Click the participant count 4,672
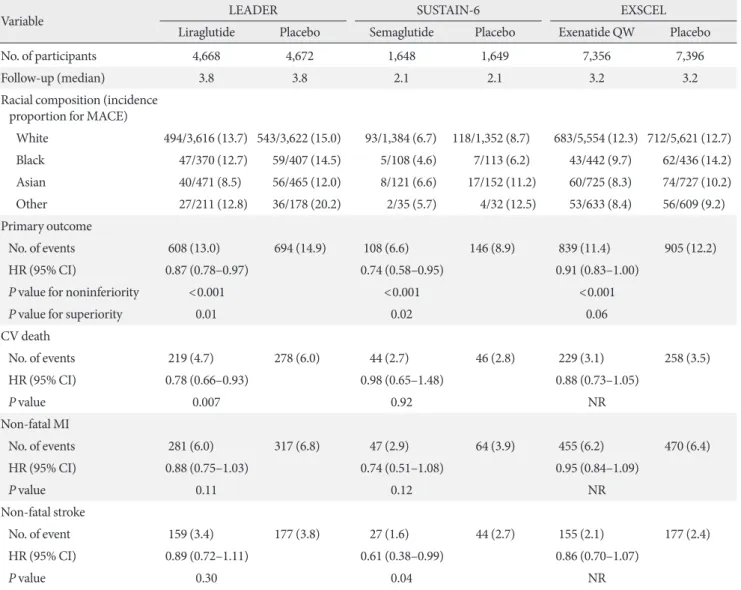 pyautogui.click(x=300, y=56)
